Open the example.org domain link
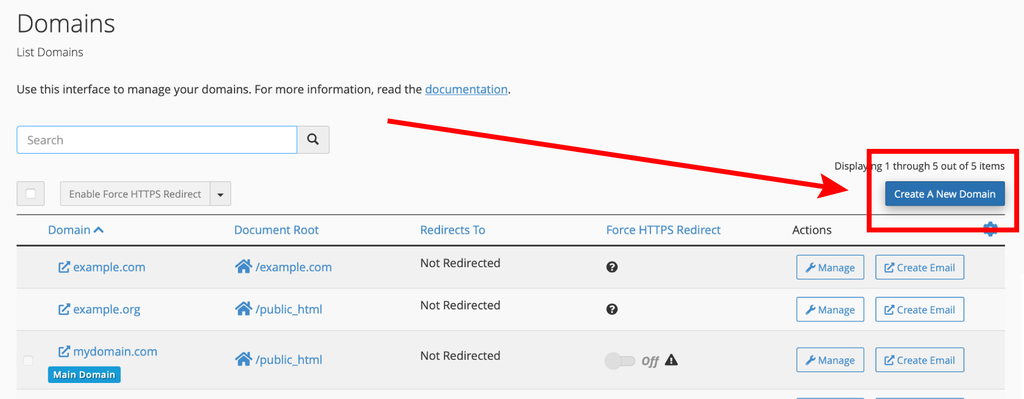Viewport: 1024px width, 399px height. 106,309
